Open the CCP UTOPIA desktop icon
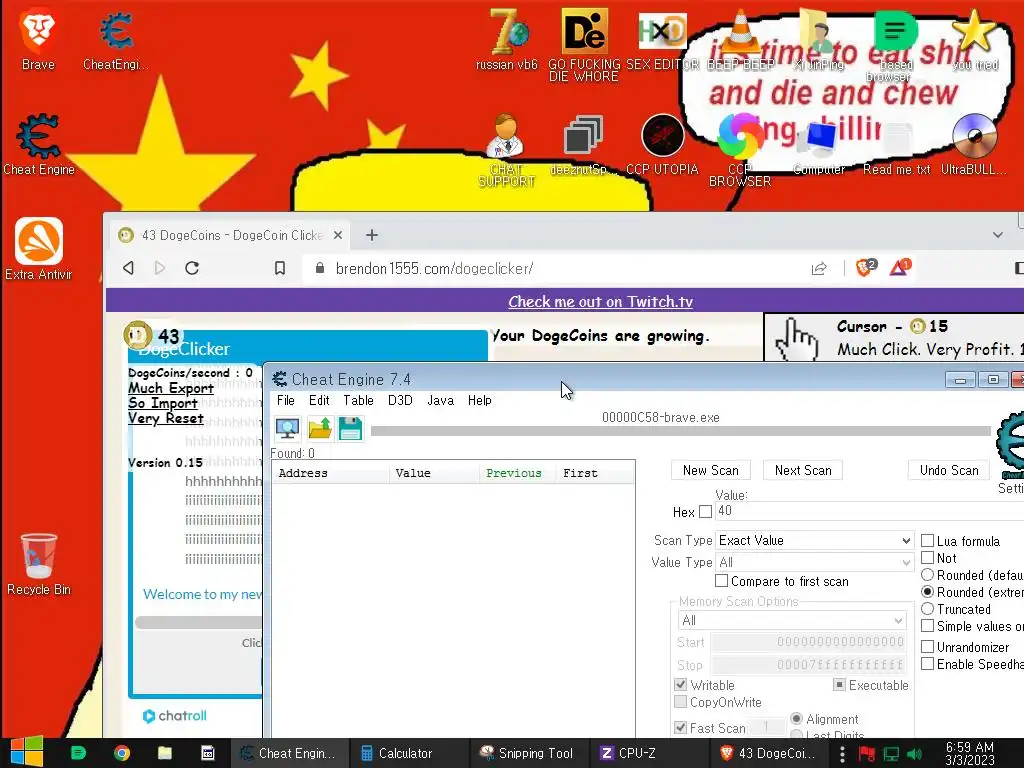The image size is (1024, 768). pos(662,144)
